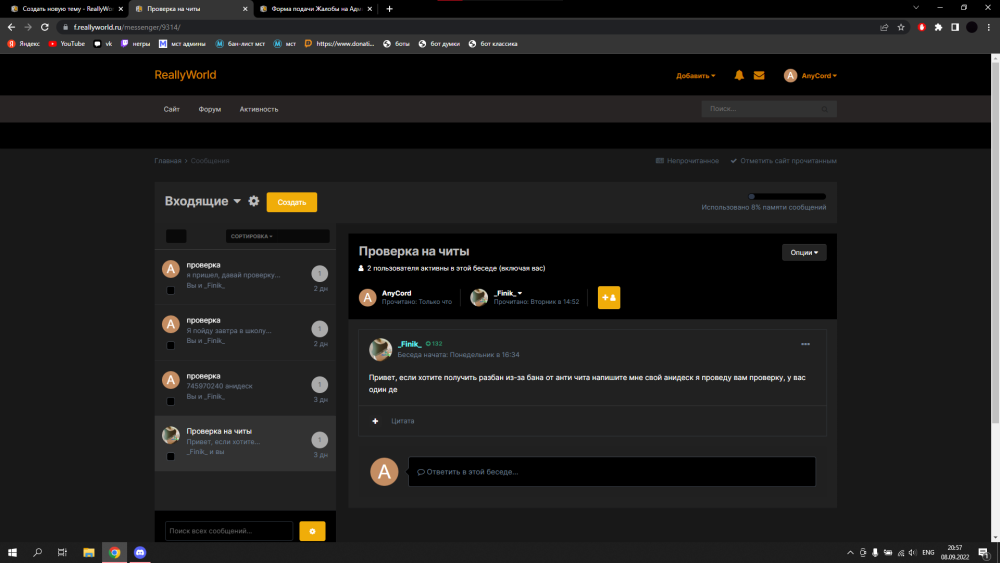The height and width of the screenshot is (563, 1000).
Task: Open the notifications bell icon
Action: (x=739, y=75)
